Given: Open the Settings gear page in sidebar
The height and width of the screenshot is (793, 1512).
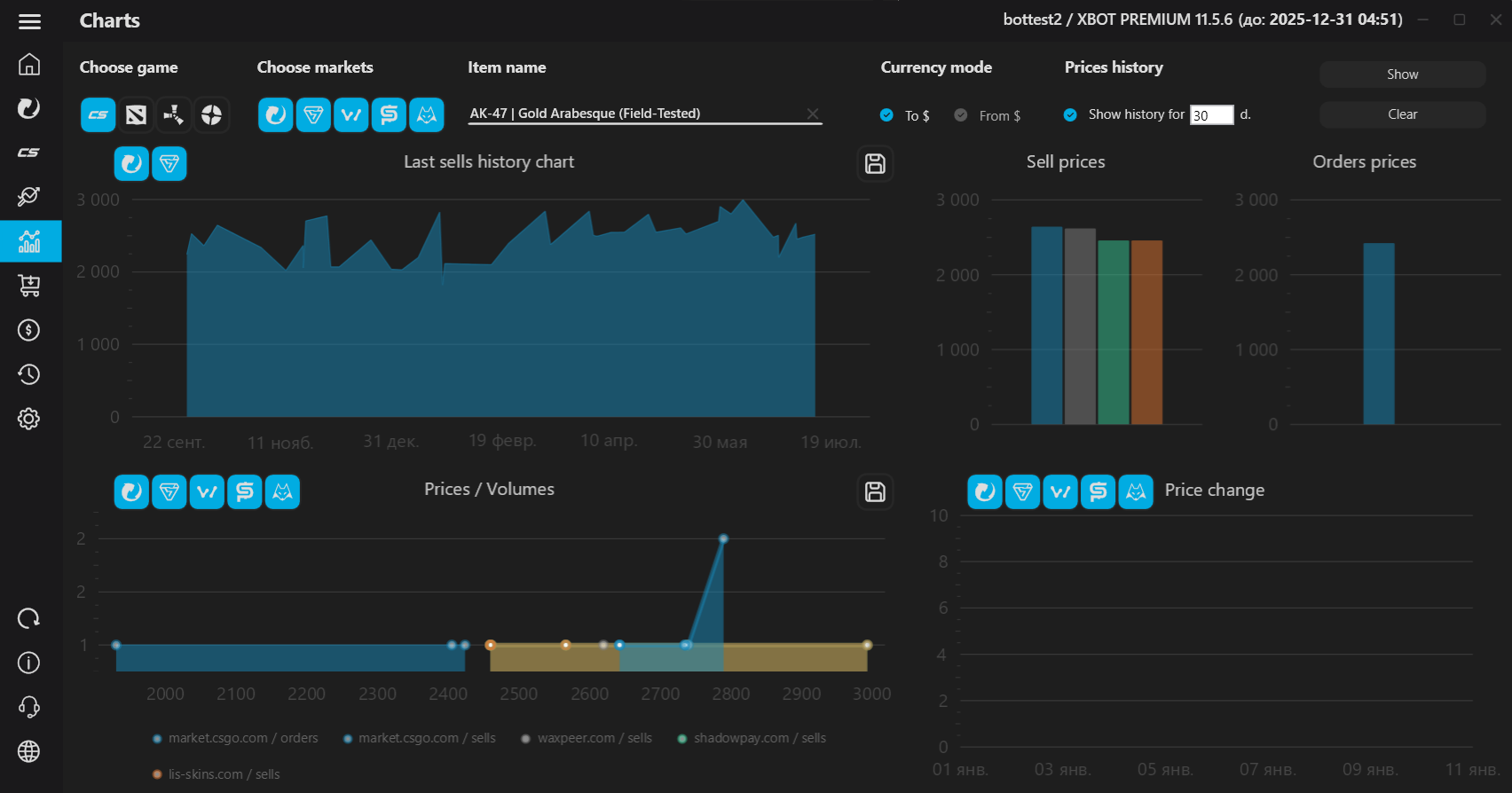Looking at the screenshot, I should 29,419.
